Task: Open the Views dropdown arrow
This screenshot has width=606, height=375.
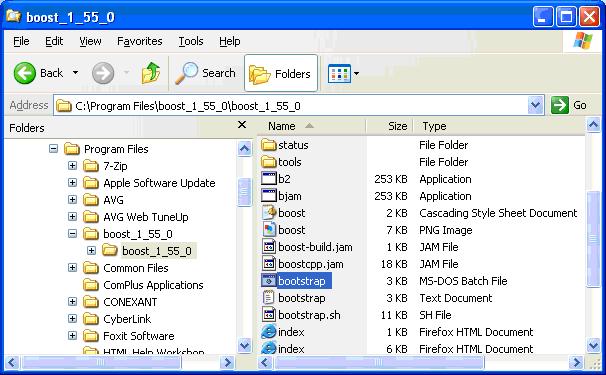Action: pos(356,73)
